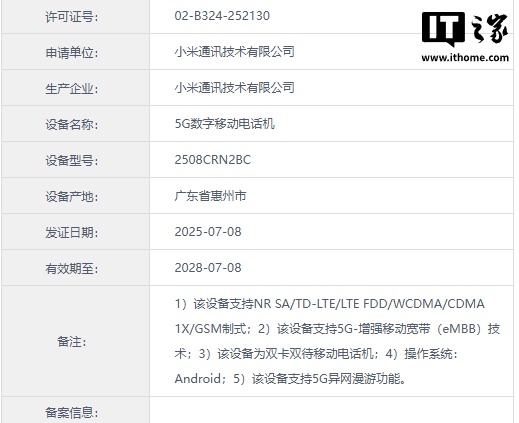This screenshot has width=519, height=423.
Task: Select applicant value 小米通讯技术有限公司
Action: tap(234, 52)
